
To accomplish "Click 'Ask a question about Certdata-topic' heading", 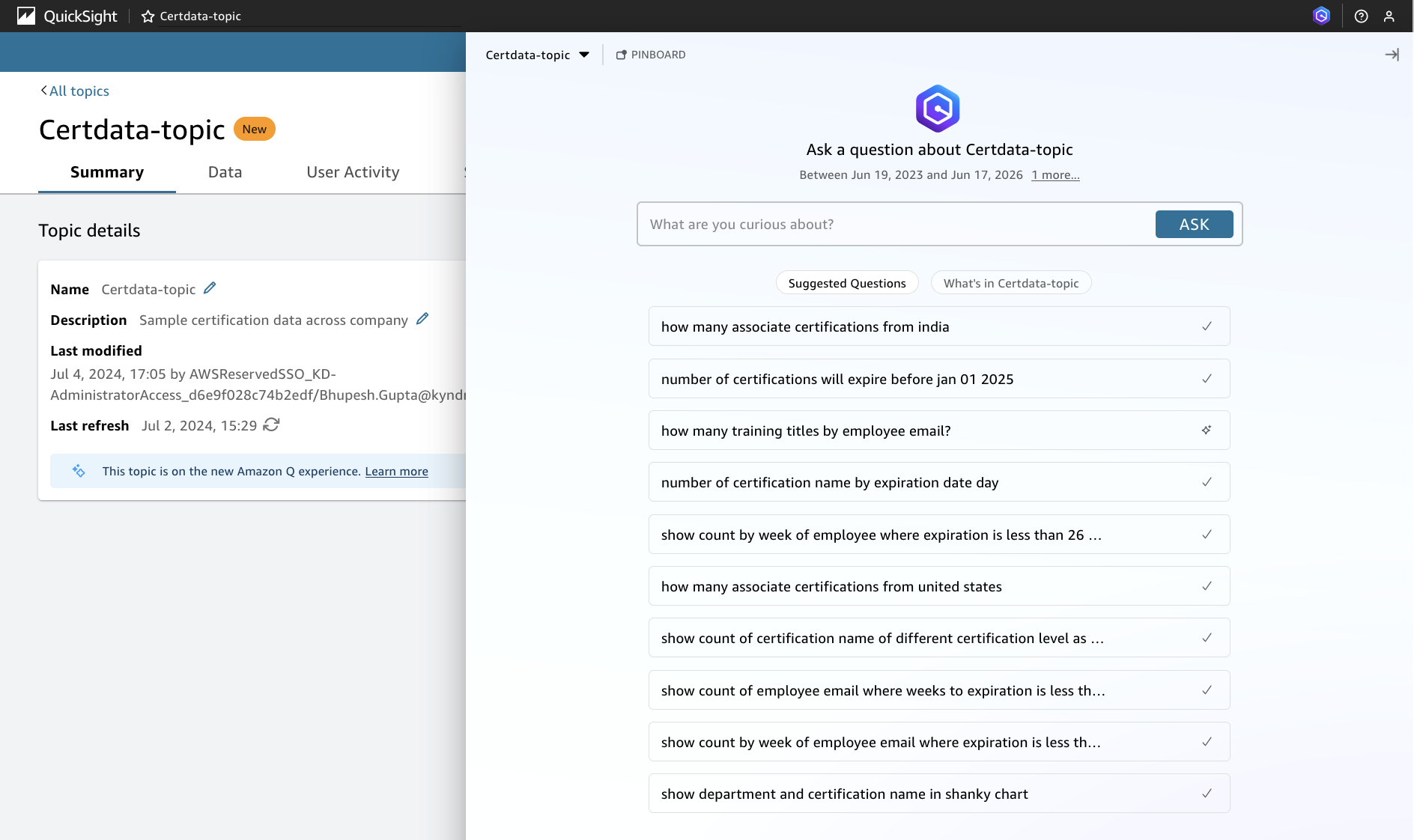I will pos(939,150).
